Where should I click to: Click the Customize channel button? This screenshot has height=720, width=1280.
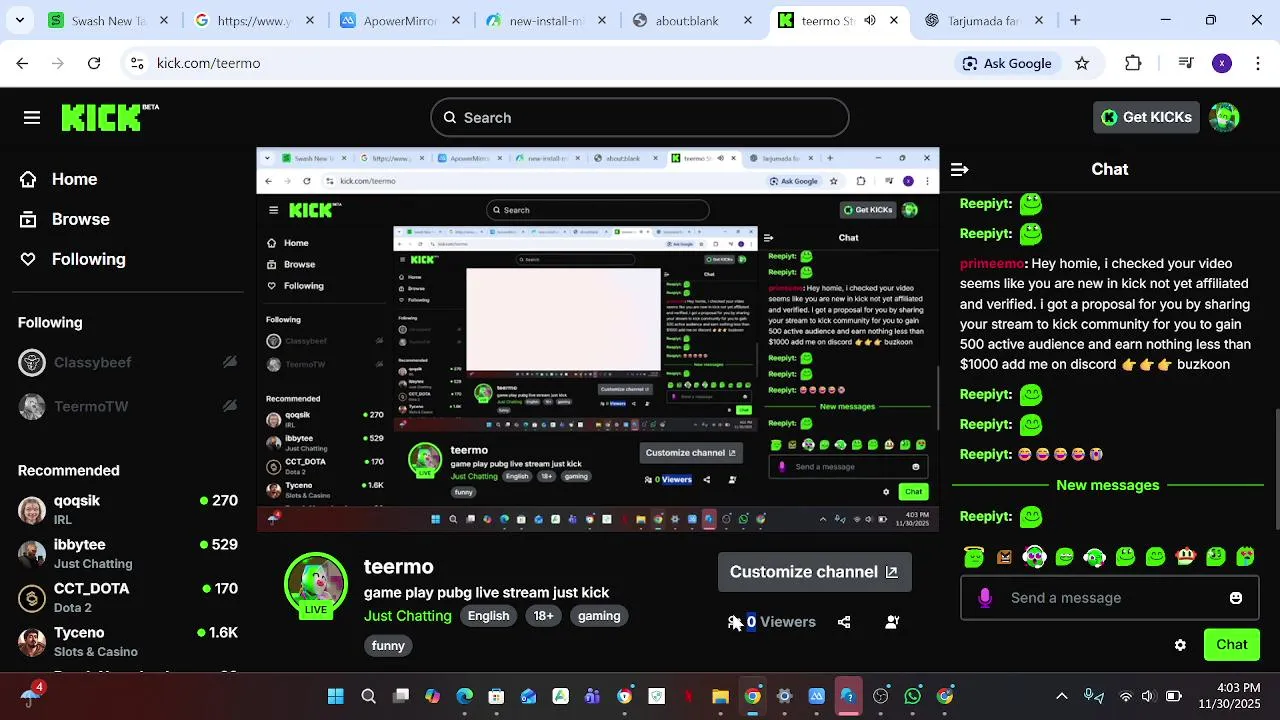(x=815, y=572)
